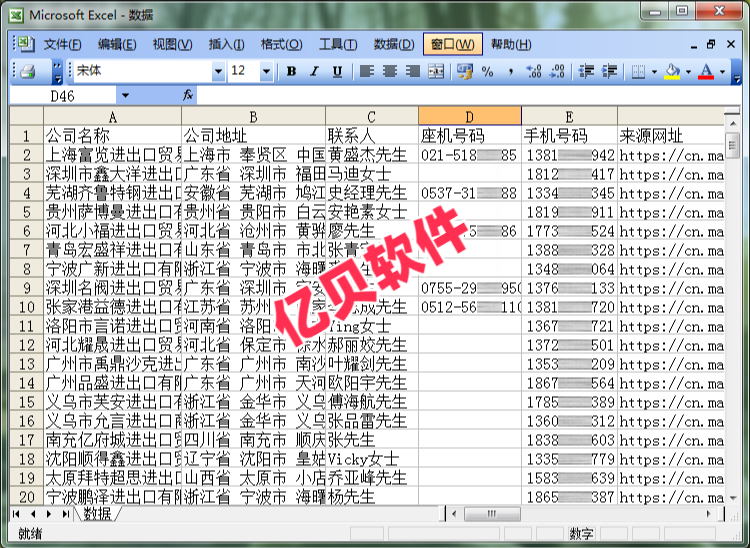Click Name Box showing D46
This screenshot has width=750, height=548.
(x=63, y=96)
